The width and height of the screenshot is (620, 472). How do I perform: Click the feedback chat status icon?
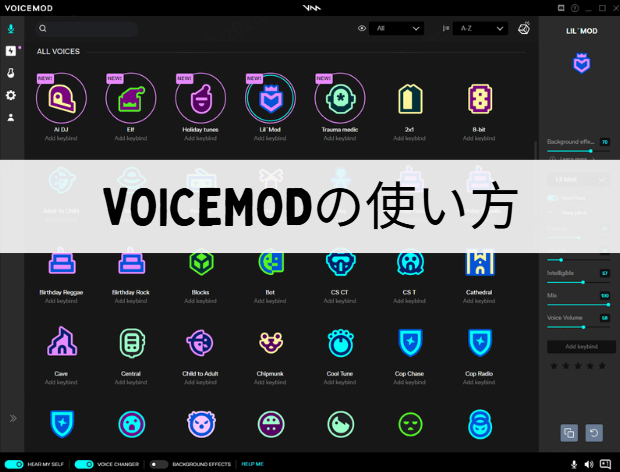(605, 464)
